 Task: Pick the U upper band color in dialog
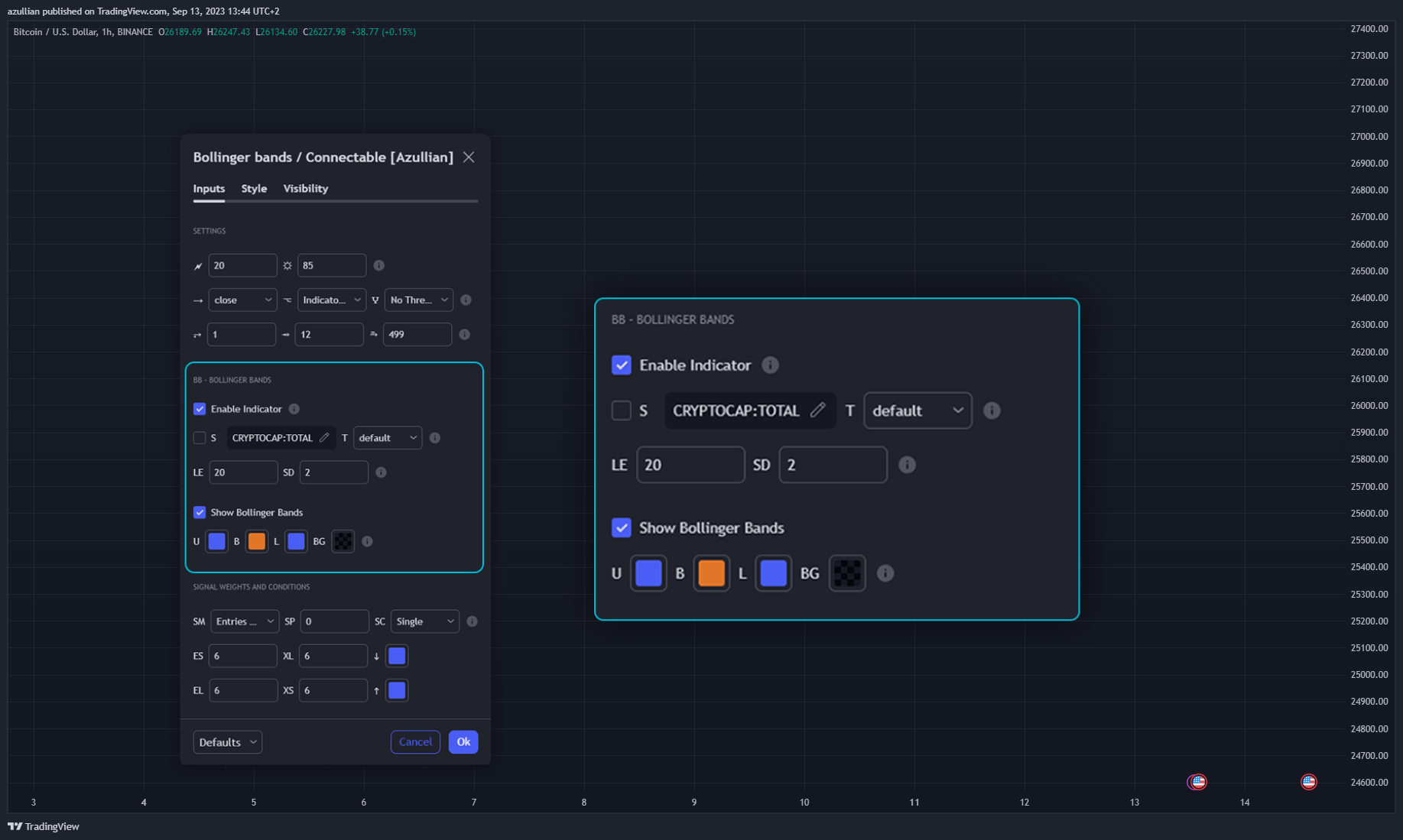(217, 541)
